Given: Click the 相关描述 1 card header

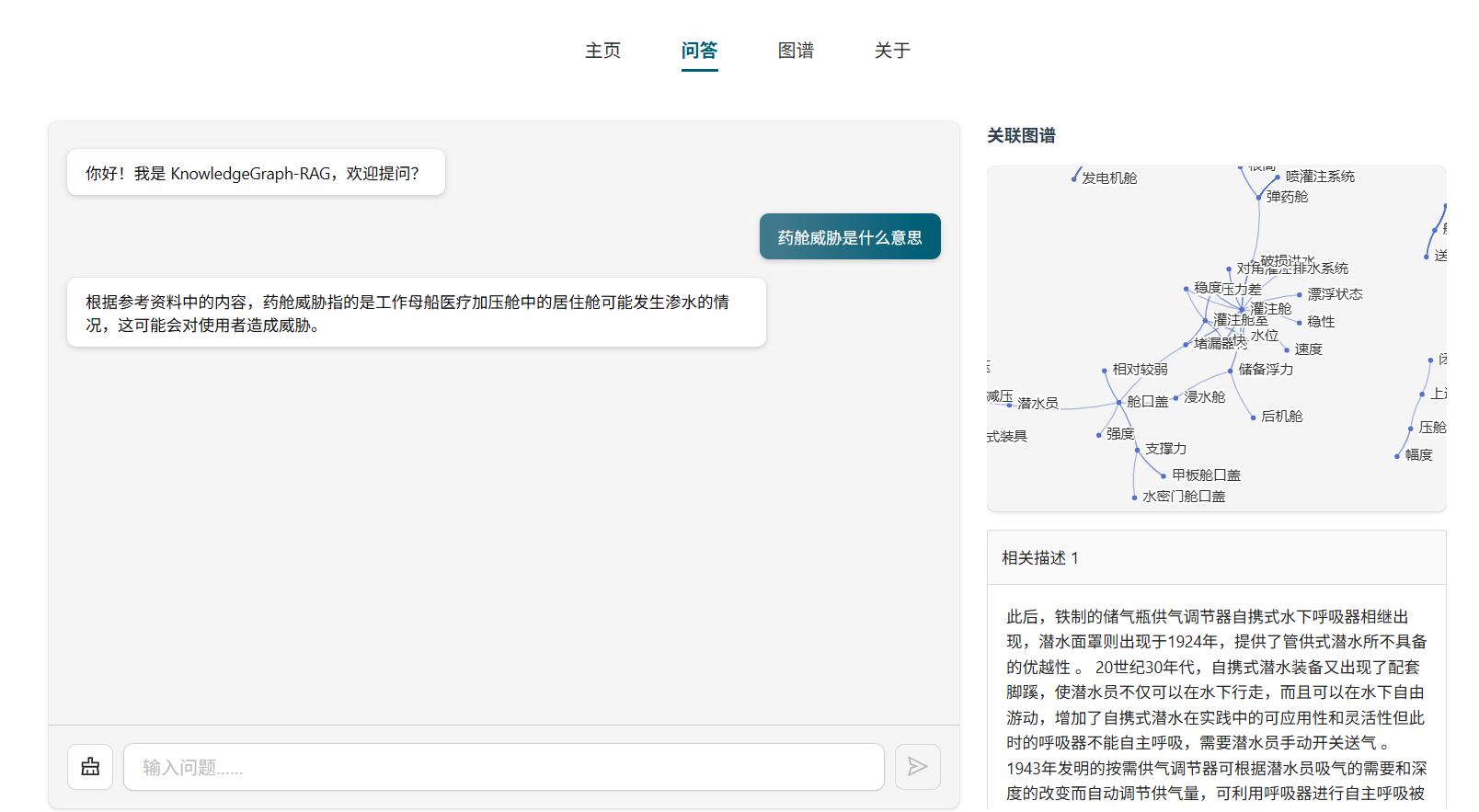Looking at the screenshot, I should tap(1216, 557).
